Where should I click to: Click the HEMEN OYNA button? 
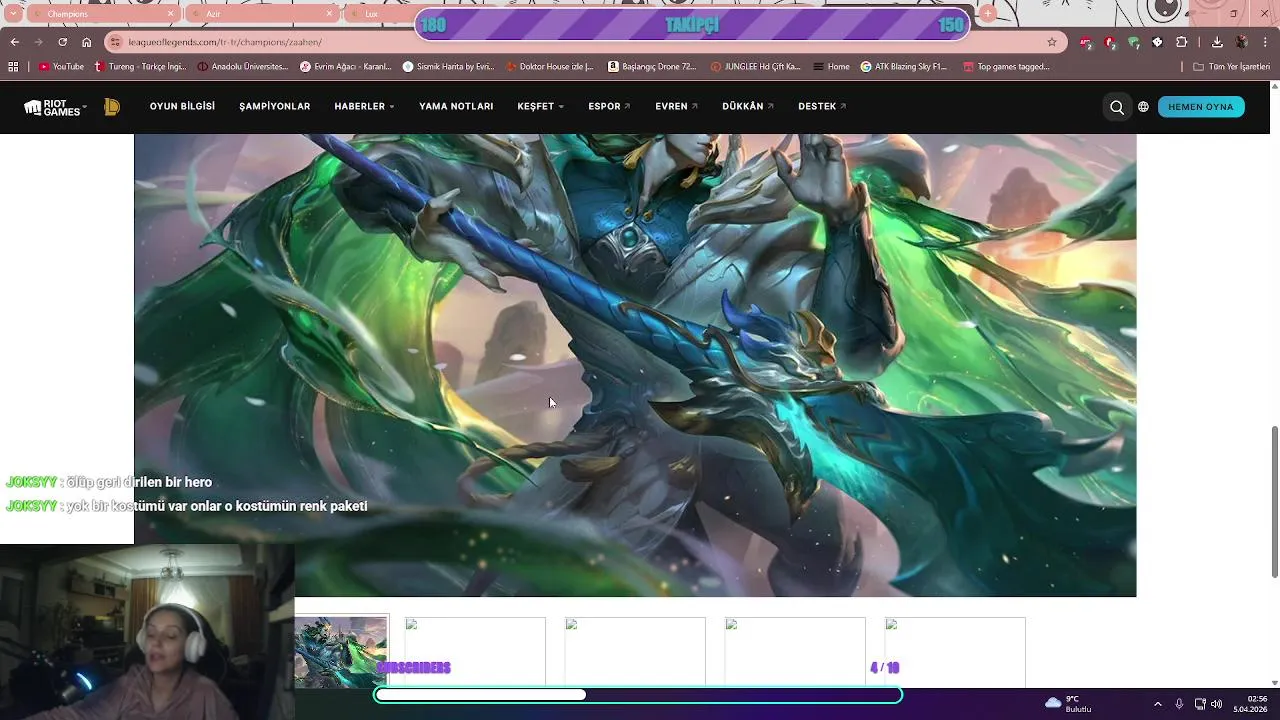point(1201,107)
